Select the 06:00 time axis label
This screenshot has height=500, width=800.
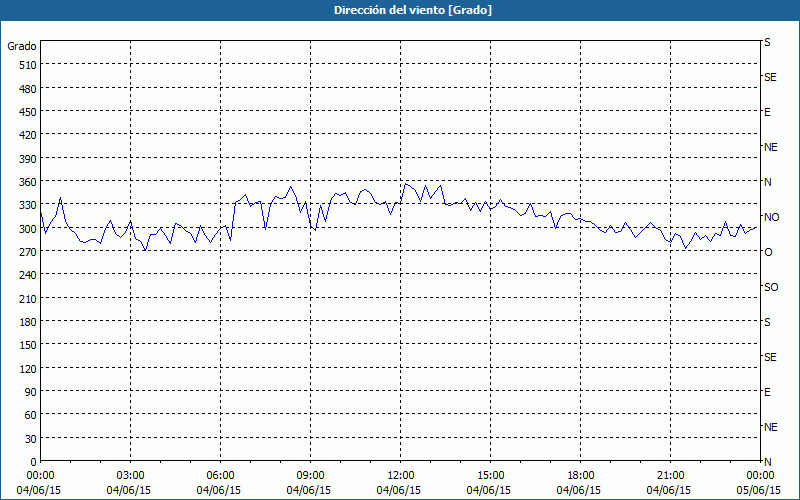click(x=220, y=476)
